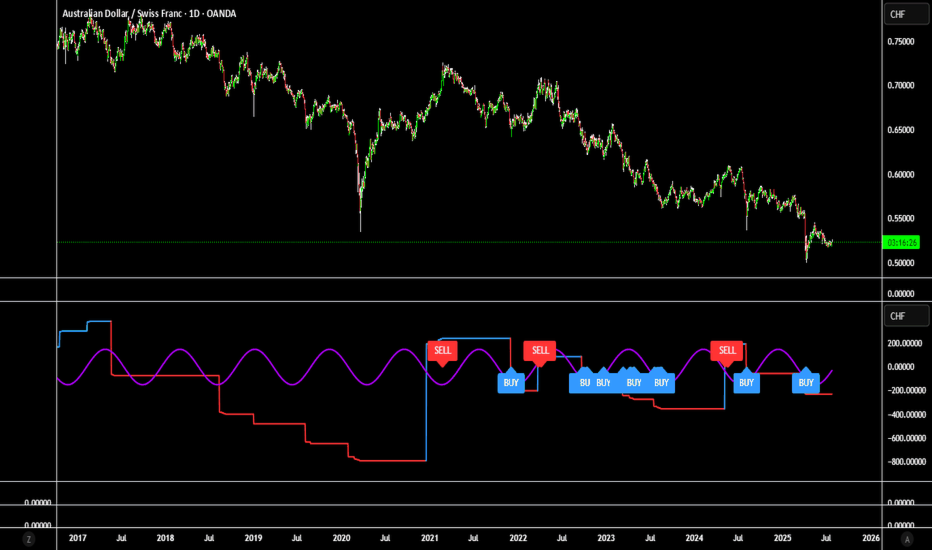The image size is (932, 550).
Task: Click the -800.00000 level on the indicator scale
Action: coord(906,462)
